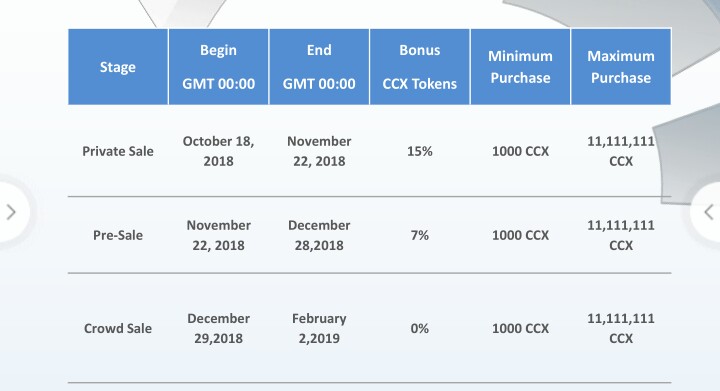This screenshot has width=720, height=391.
Task: Click the End GMT 00:00 header
Action: [x=319, y=67]
